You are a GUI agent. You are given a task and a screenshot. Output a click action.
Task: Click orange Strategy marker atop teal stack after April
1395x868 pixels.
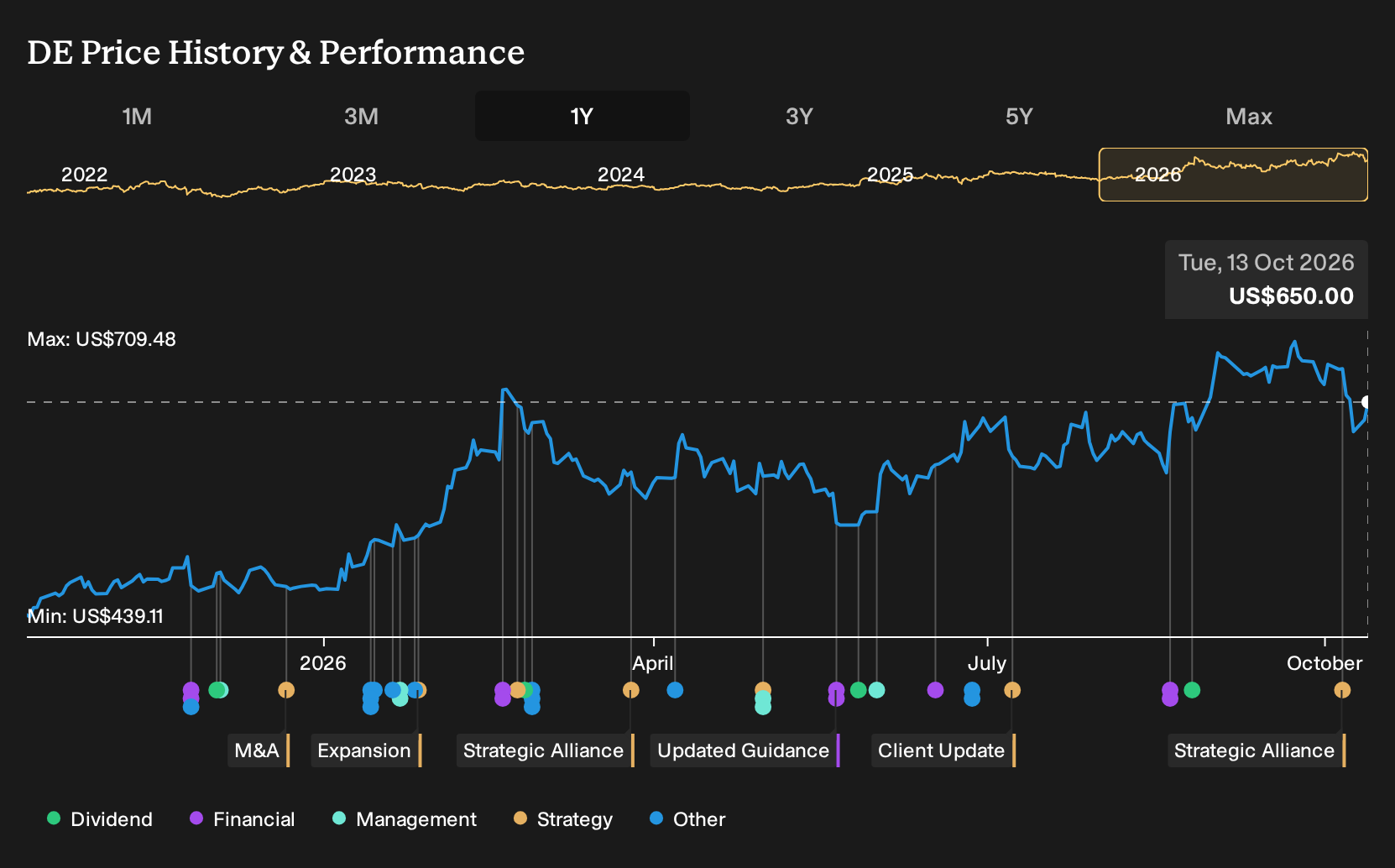[763, 690]
